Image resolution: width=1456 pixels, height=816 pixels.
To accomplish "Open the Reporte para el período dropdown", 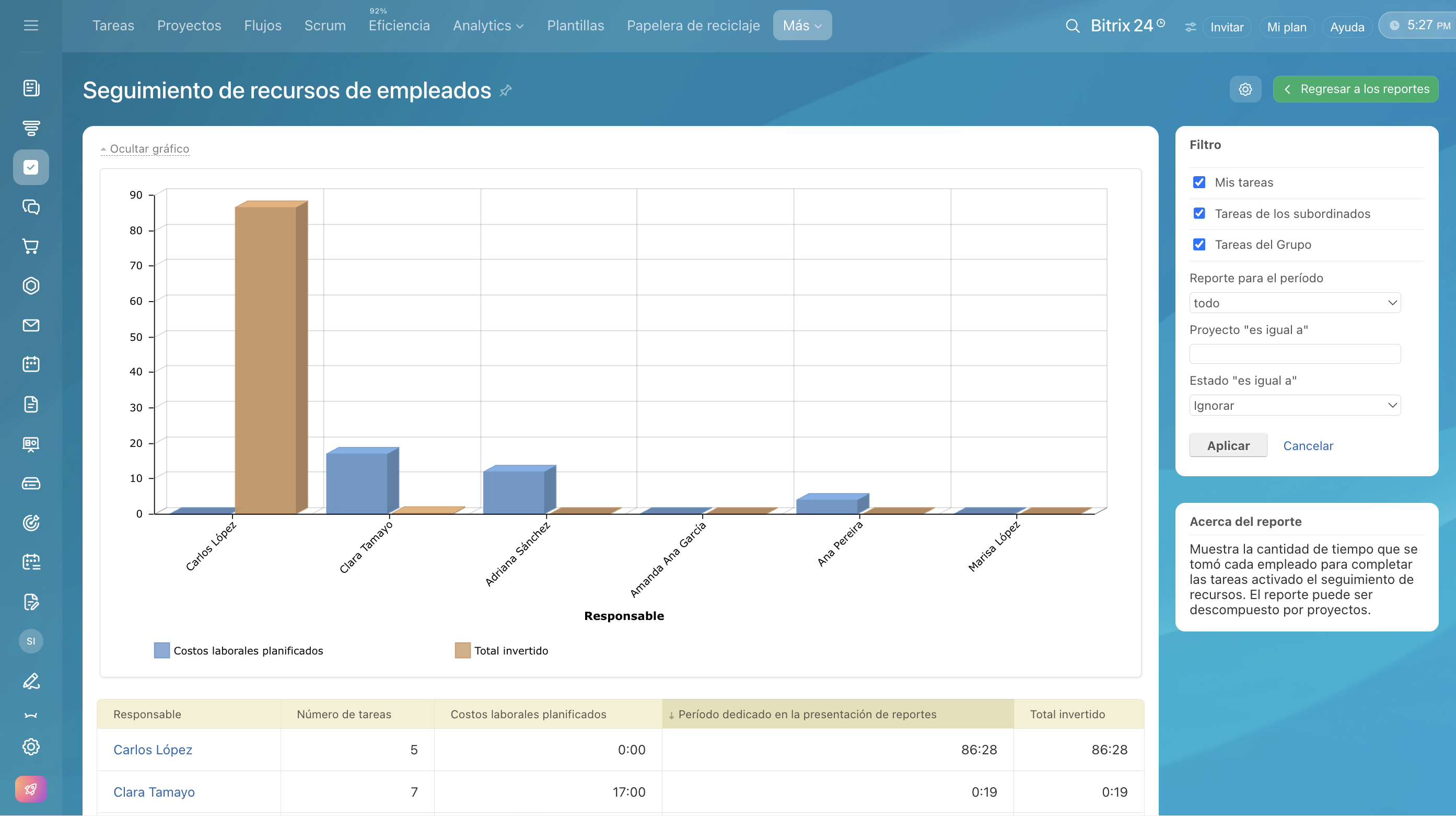I will pyautogui.click(x=1295, y=303).
